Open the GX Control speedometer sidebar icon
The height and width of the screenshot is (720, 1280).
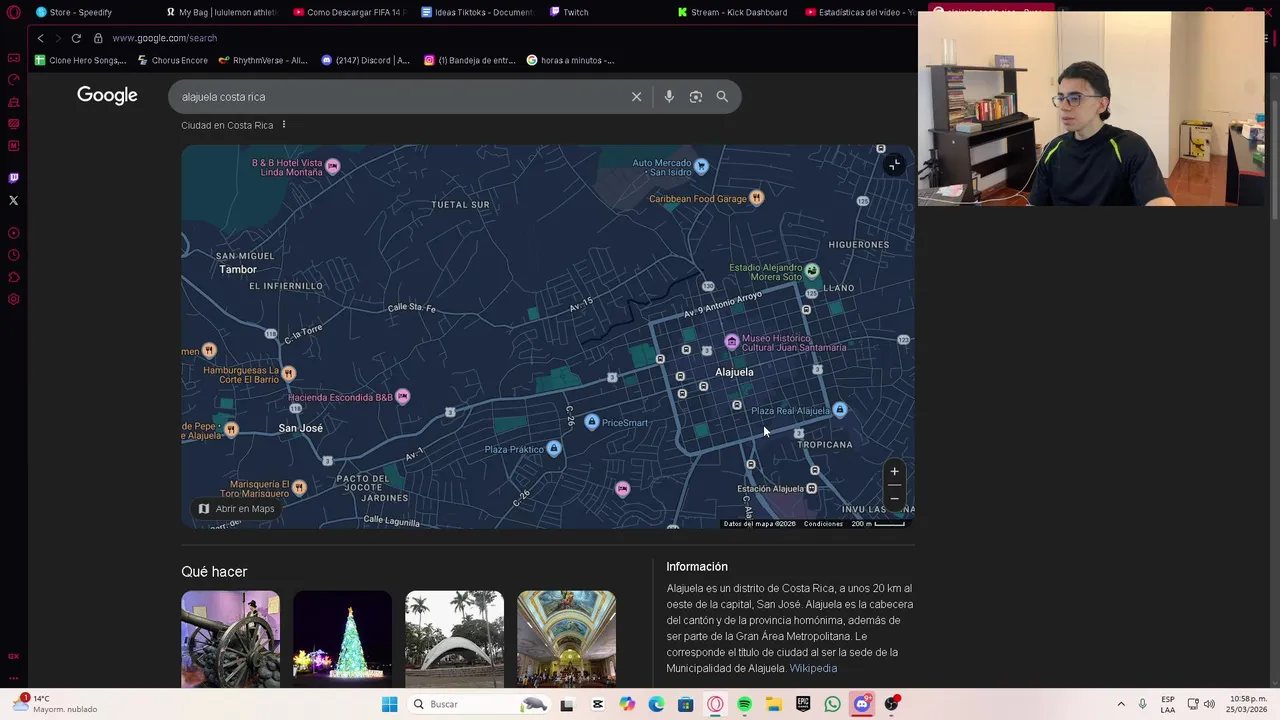13,80
